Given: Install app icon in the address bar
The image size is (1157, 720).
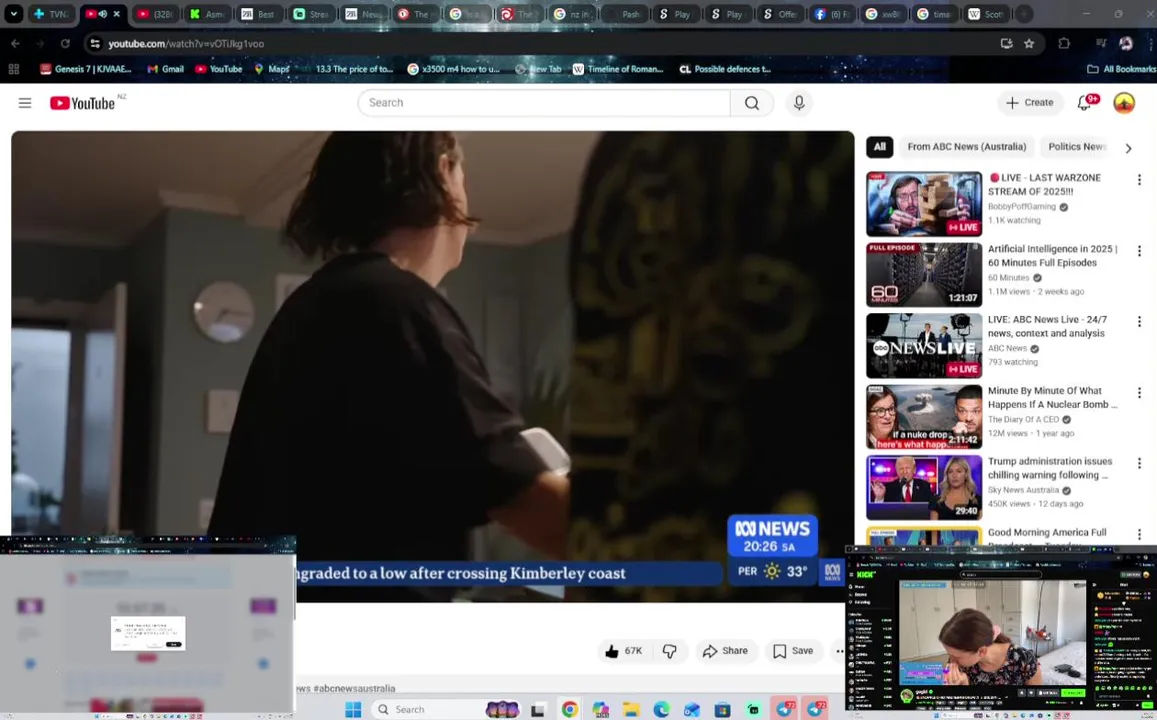Looking at the screenshot, I should [1006, 44].
